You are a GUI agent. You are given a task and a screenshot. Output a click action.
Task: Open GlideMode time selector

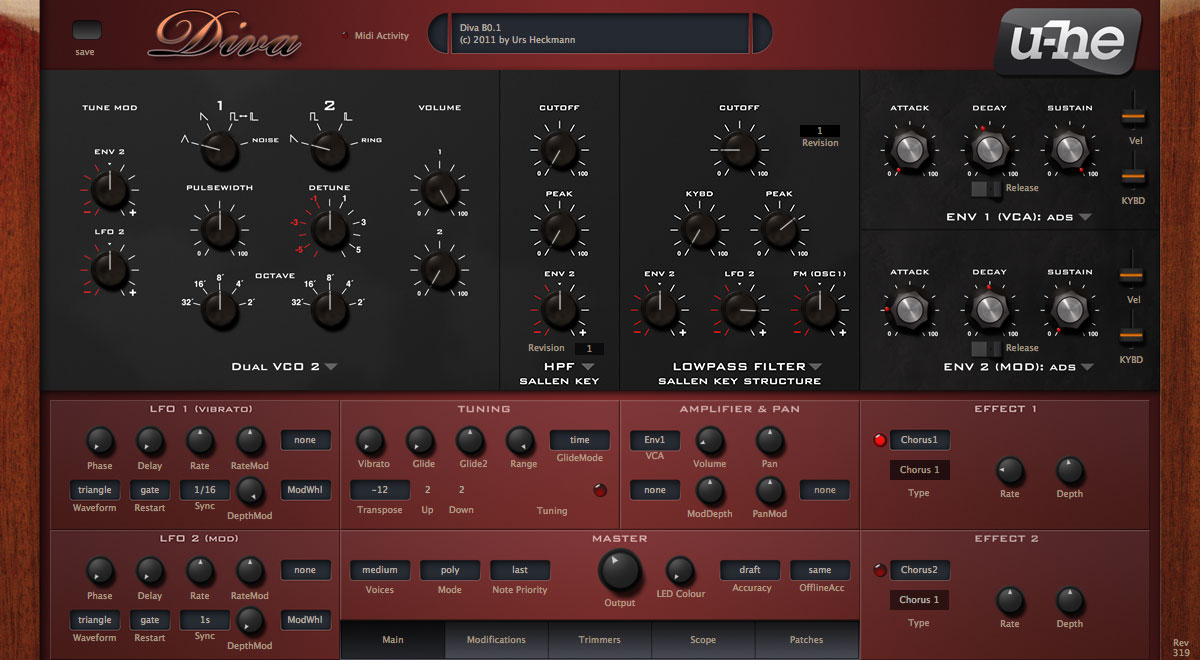(580, 440)
